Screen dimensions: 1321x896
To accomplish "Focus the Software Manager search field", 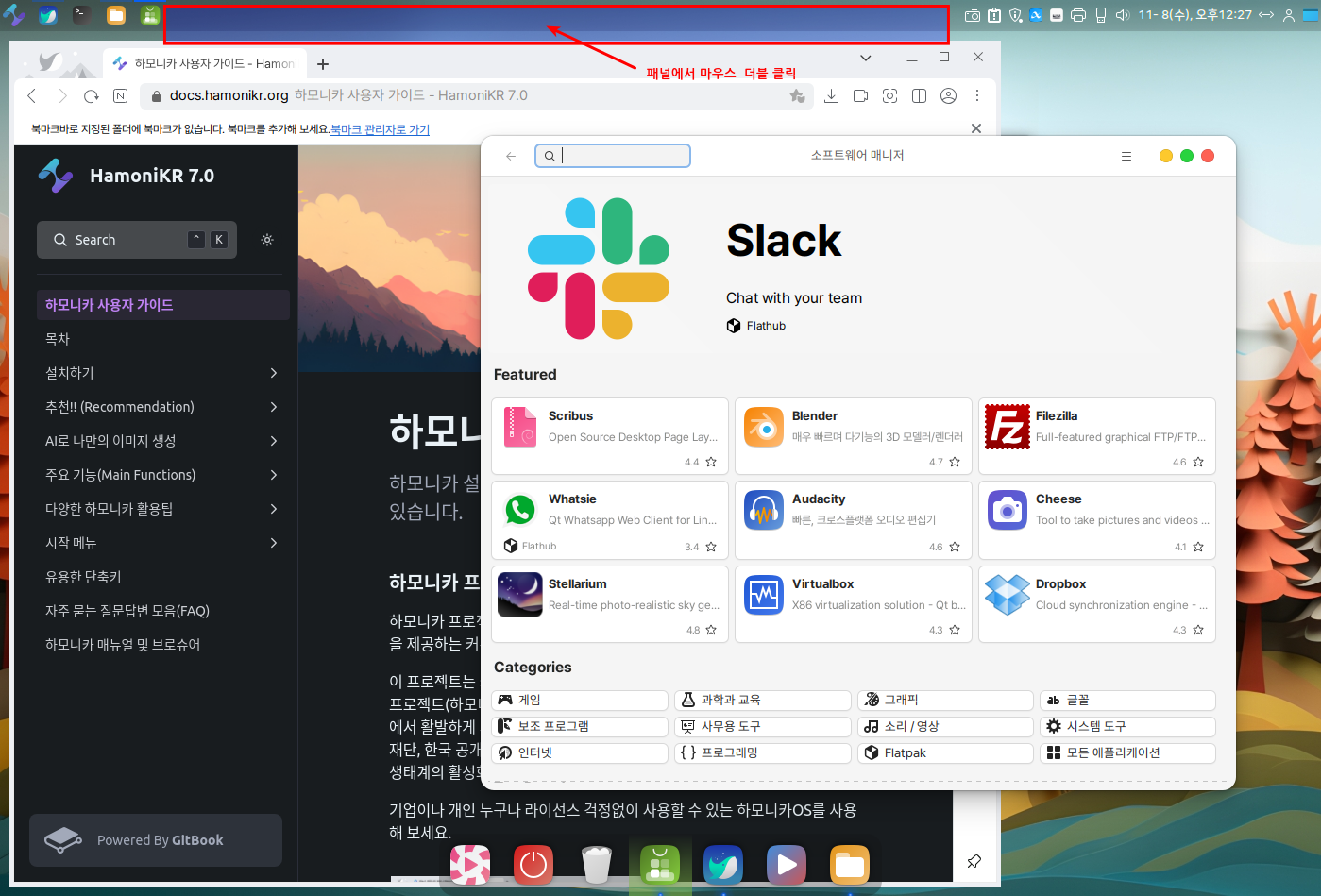I will tap(613, 156).
